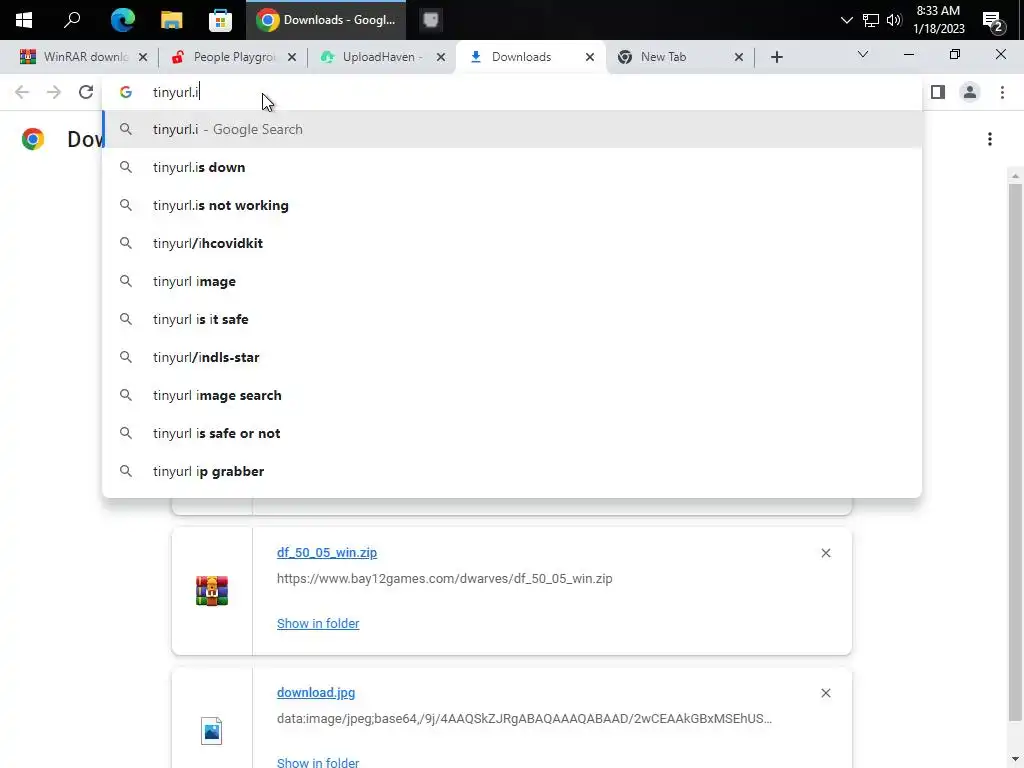Image resolution: width=1024 pixels, height=768 pixels.
Task: Click the scrollbar up arrow on Downloads page
Action: point(1015,176)
